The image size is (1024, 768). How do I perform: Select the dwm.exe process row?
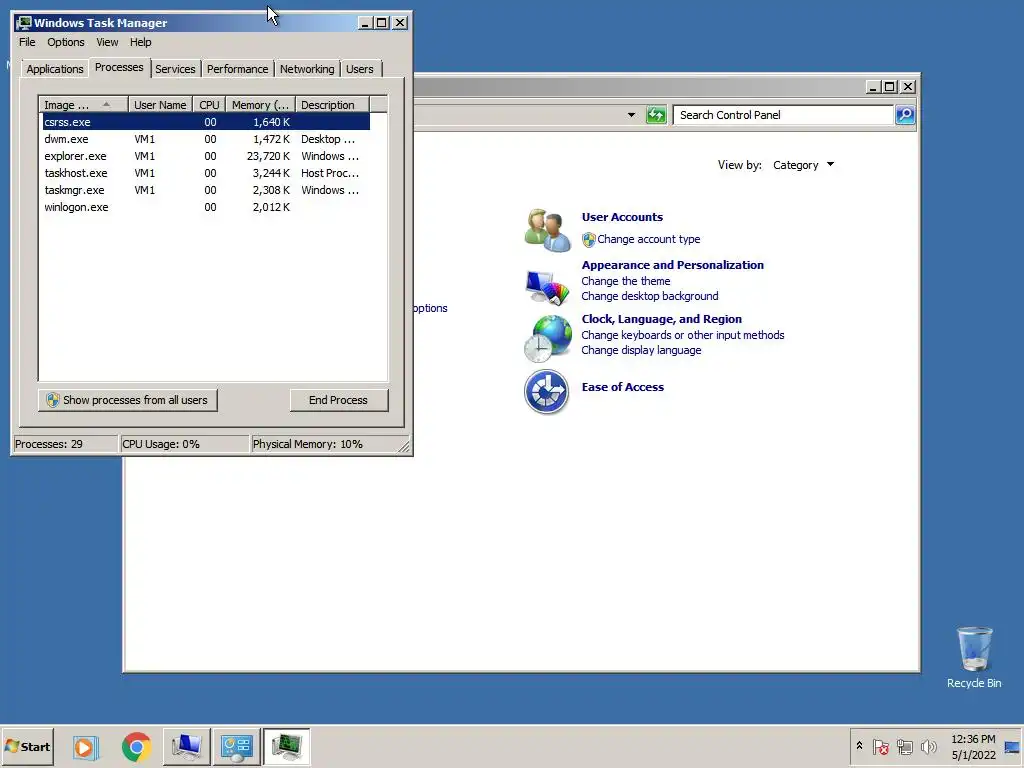206,139
